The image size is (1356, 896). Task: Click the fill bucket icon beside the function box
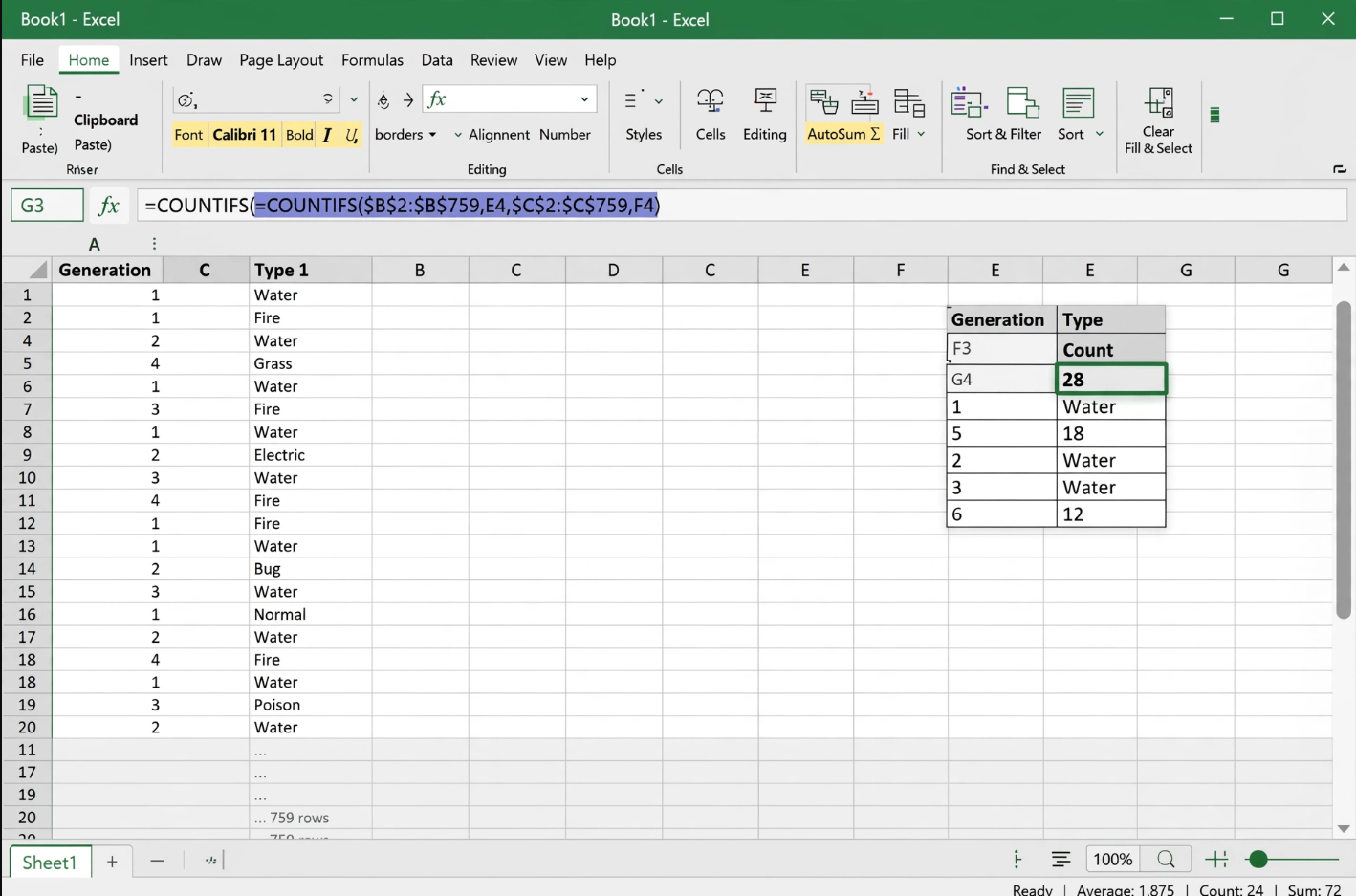[383, 99]
